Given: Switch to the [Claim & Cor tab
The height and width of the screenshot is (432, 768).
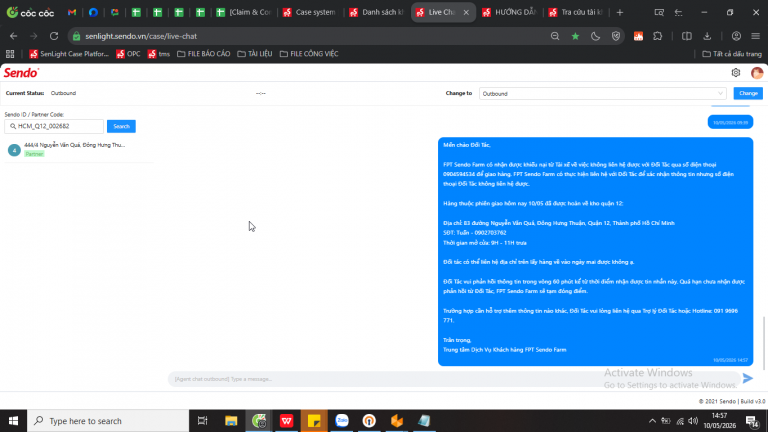Looking at the screenshot, I should click(x=244, y=12).
